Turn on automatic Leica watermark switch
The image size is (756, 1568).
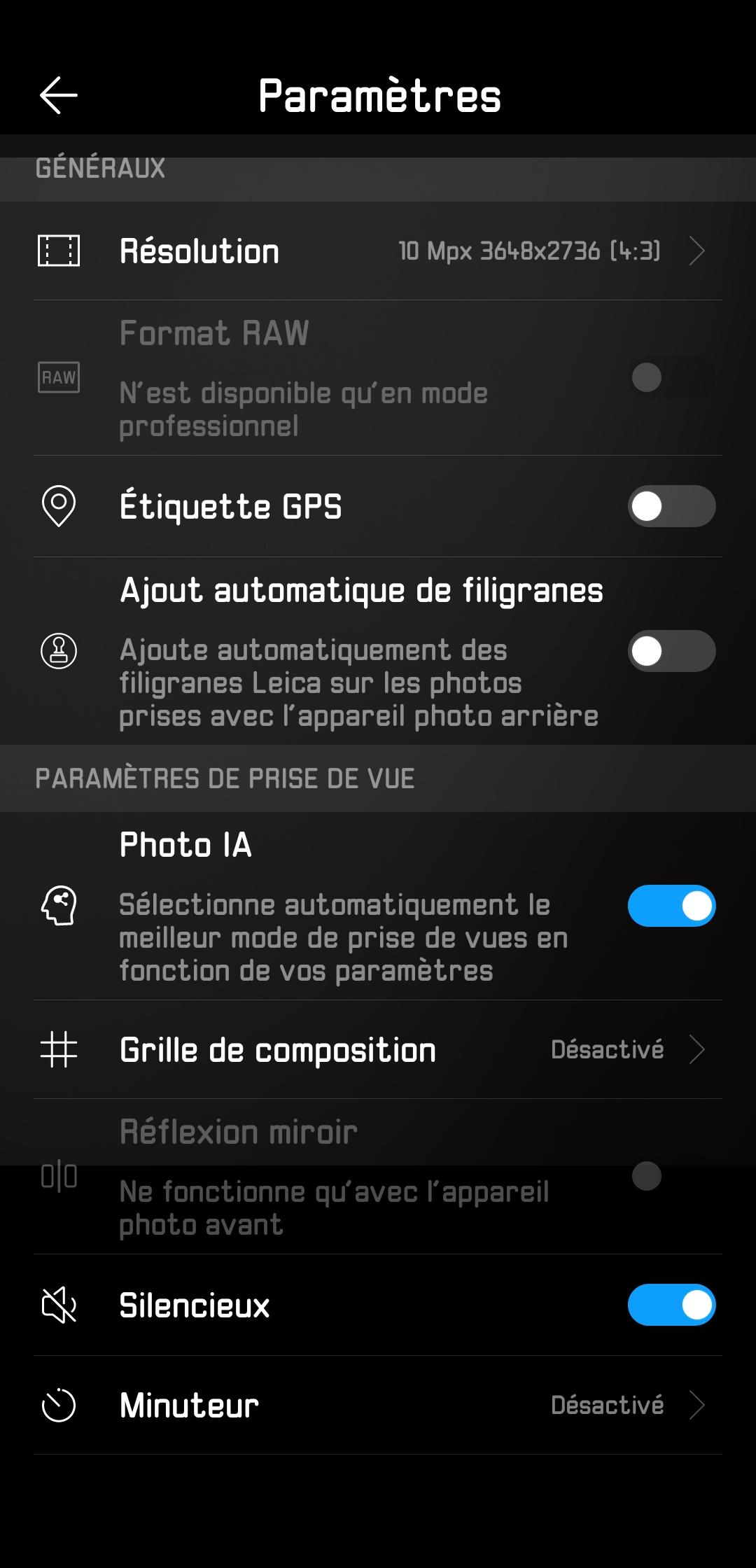coord(671,651)
